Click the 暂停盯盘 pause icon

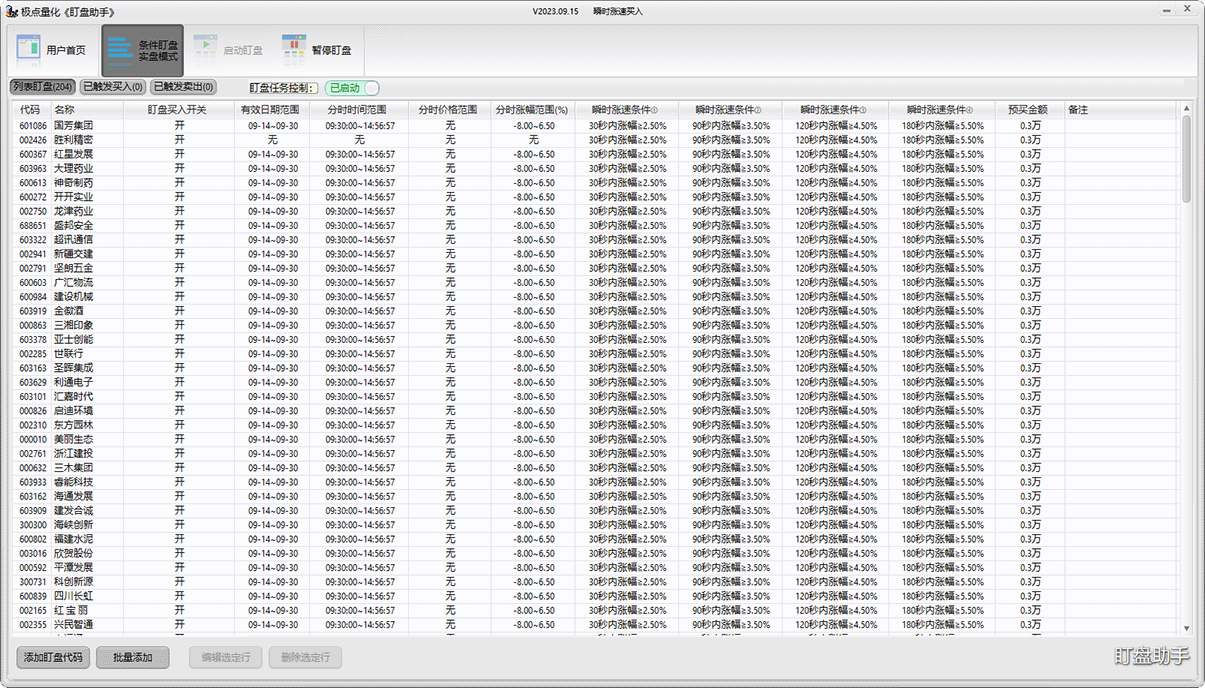point(316,50)
